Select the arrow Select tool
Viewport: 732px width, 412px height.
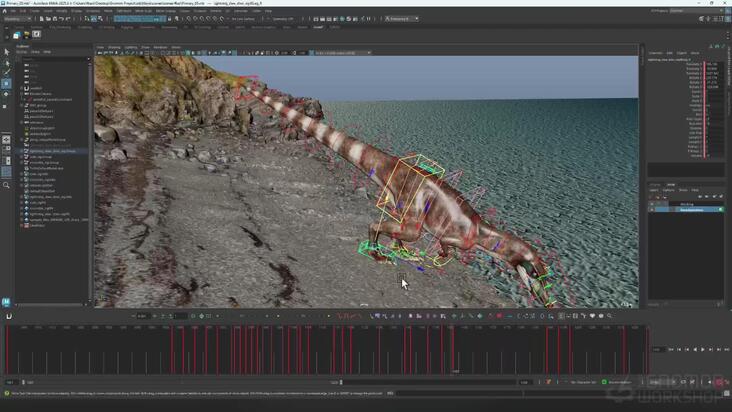(7, 52)
